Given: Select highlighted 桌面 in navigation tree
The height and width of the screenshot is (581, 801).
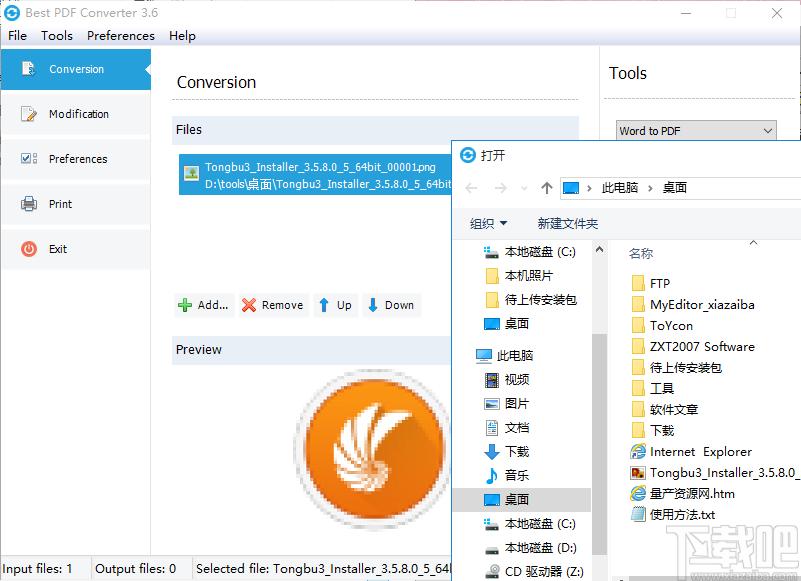Looking at the screenshot, I should (522, 500).
